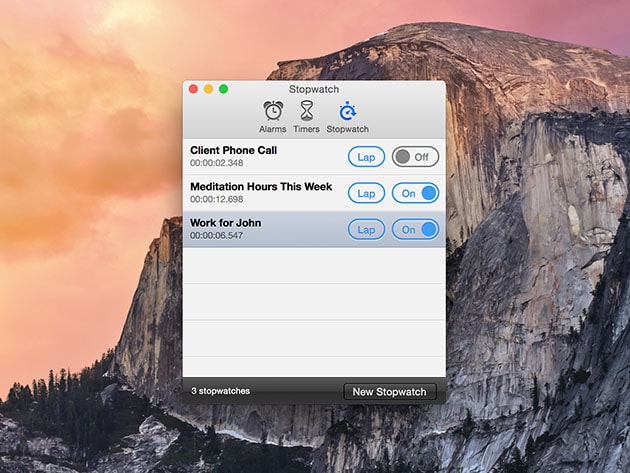Click the elapsed time 00:00:02.348
Image resolution: width=630 pixels, height=473 pixels.
[x=217, y=163]
